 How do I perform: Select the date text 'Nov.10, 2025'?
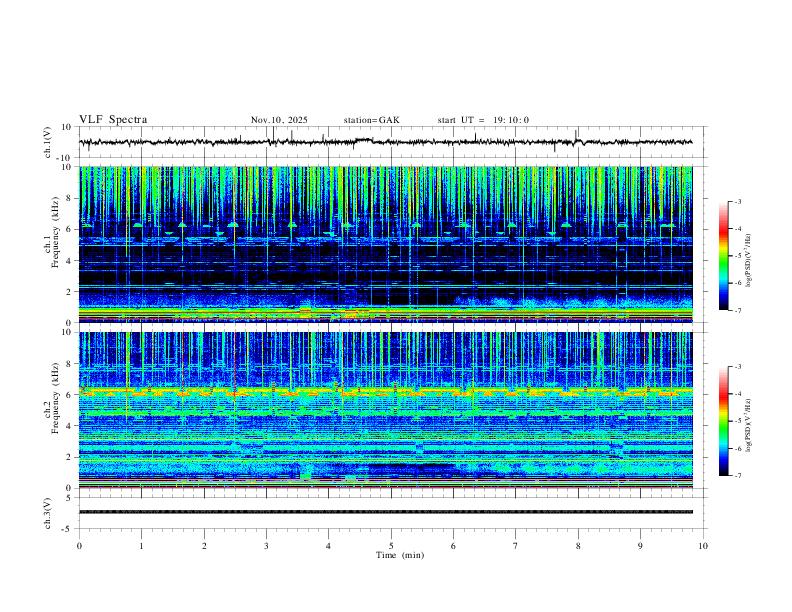(x=279, y=120)
